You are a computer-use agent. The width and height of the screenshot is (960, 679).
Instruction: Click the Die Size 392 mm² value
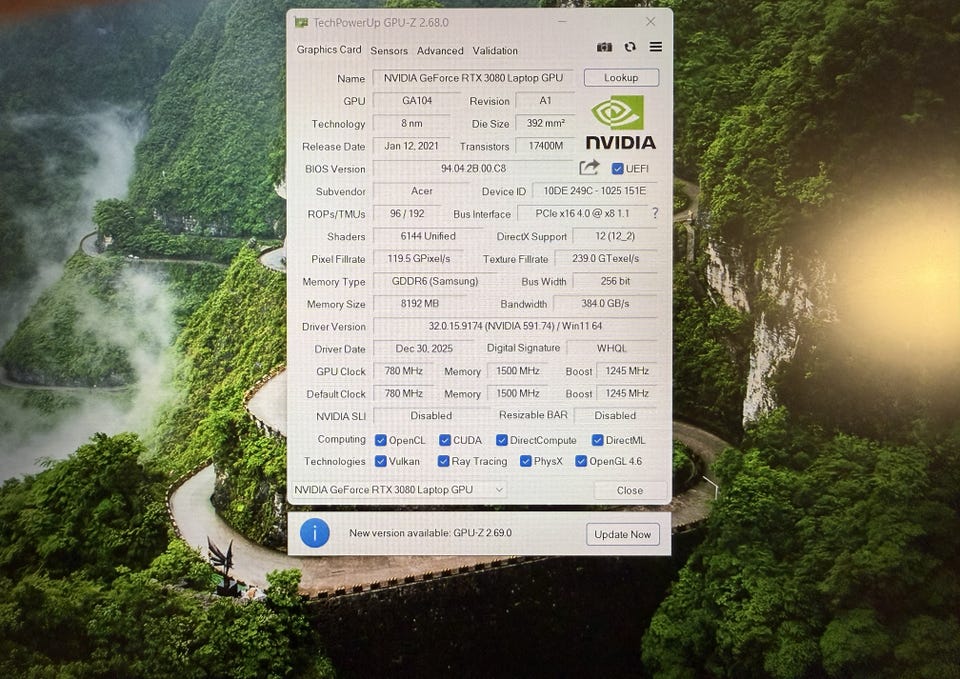click(x=545, y=123)
